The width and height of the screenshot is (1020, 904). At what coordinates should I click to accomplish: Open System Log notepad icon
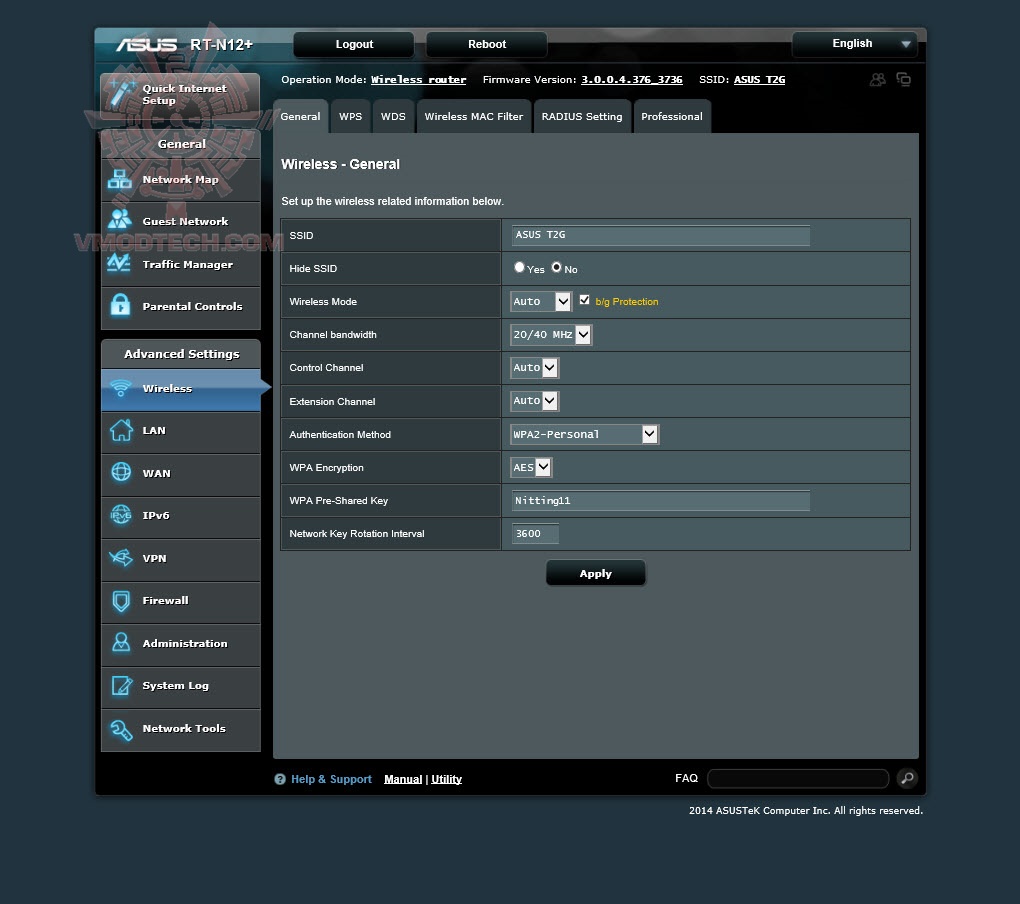pos(122,685)
